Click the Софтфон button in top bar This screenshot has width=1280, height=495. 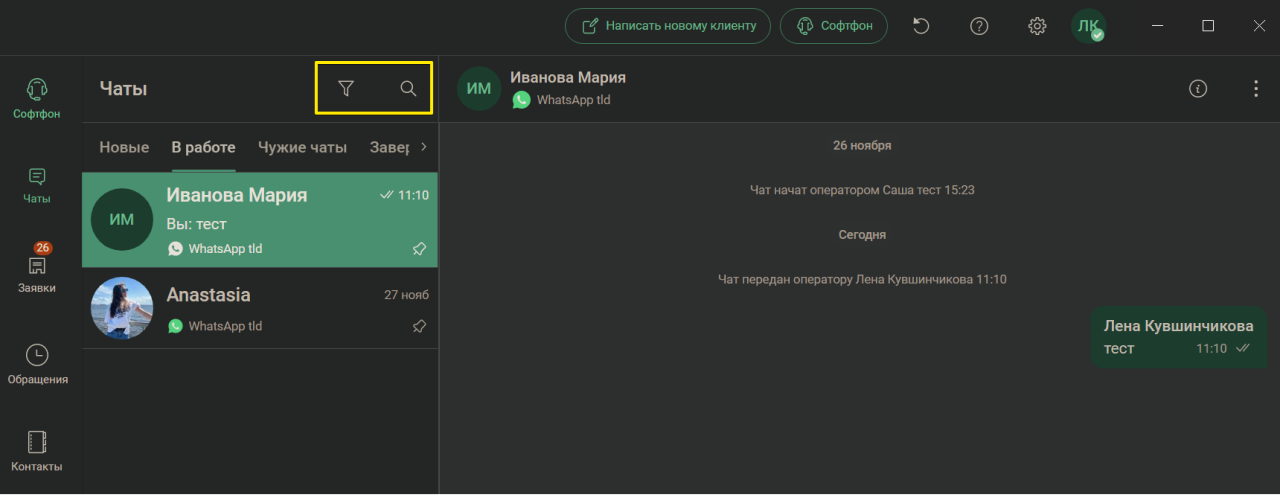point(834,26)
